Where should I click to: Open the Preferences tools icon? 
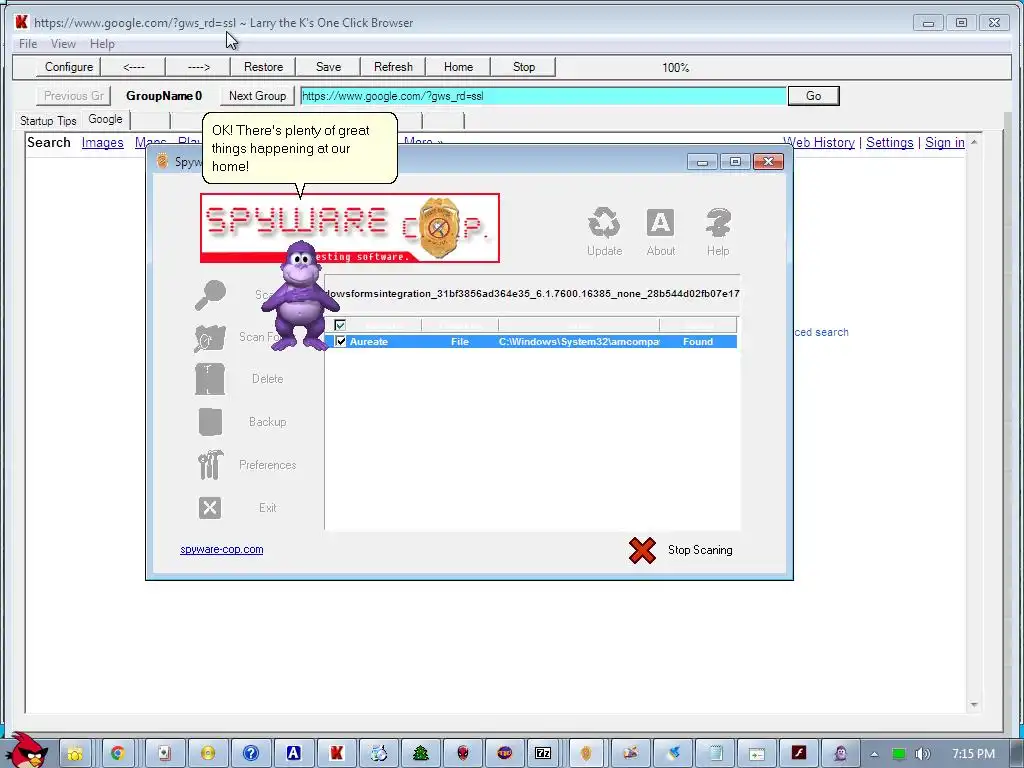point(210,465)
